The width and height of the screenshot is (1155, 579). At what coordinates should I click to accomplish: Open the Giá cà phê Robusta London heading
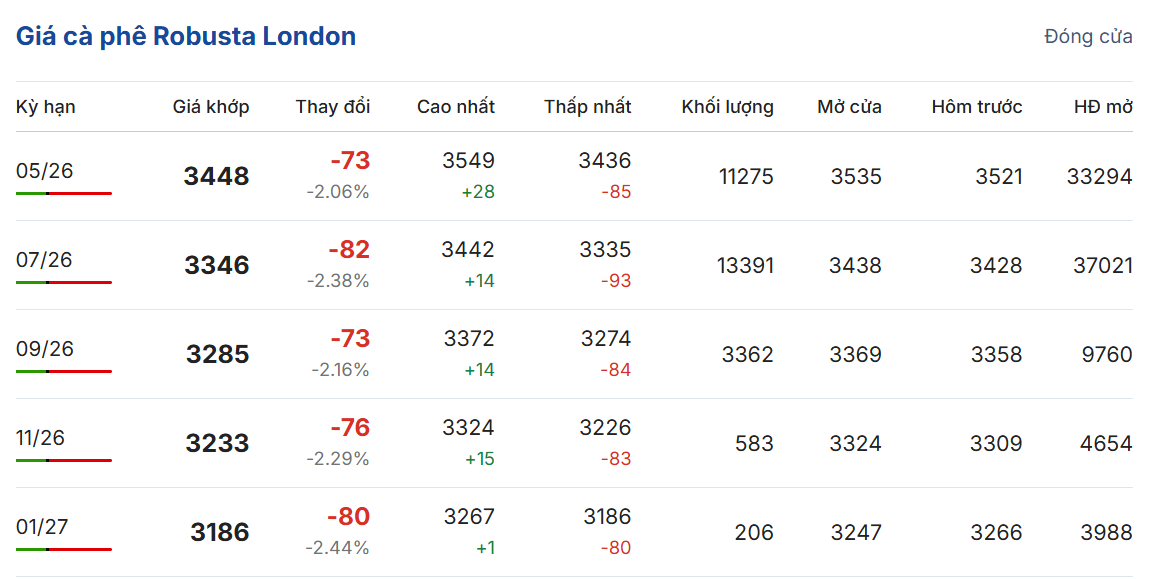point(186,37)
